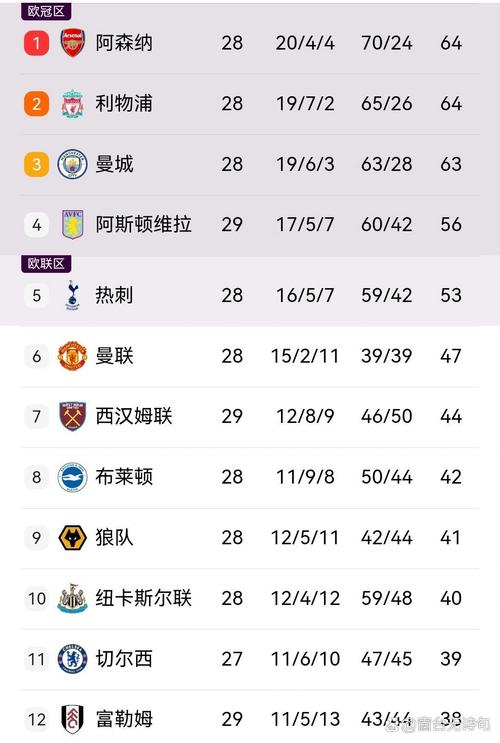This screenshot has width=500, height=743.
Task: Click the red rank 1 badge
Action: click(x=36, y=43)
